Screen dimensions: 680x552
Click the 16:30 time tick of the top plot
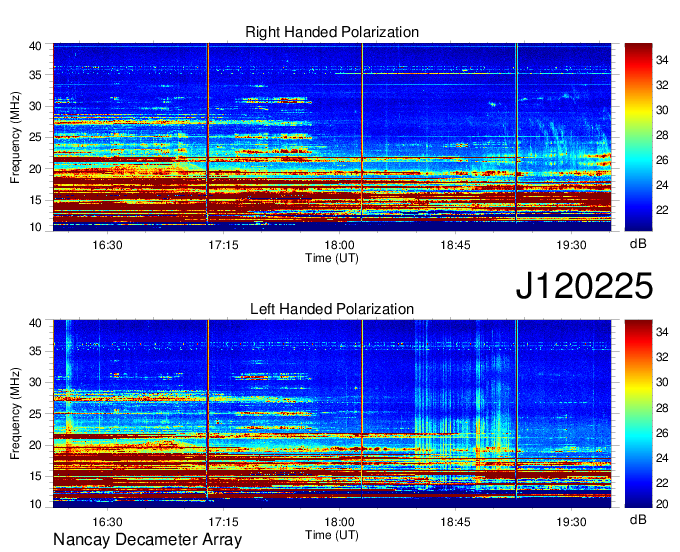(108, 245)
